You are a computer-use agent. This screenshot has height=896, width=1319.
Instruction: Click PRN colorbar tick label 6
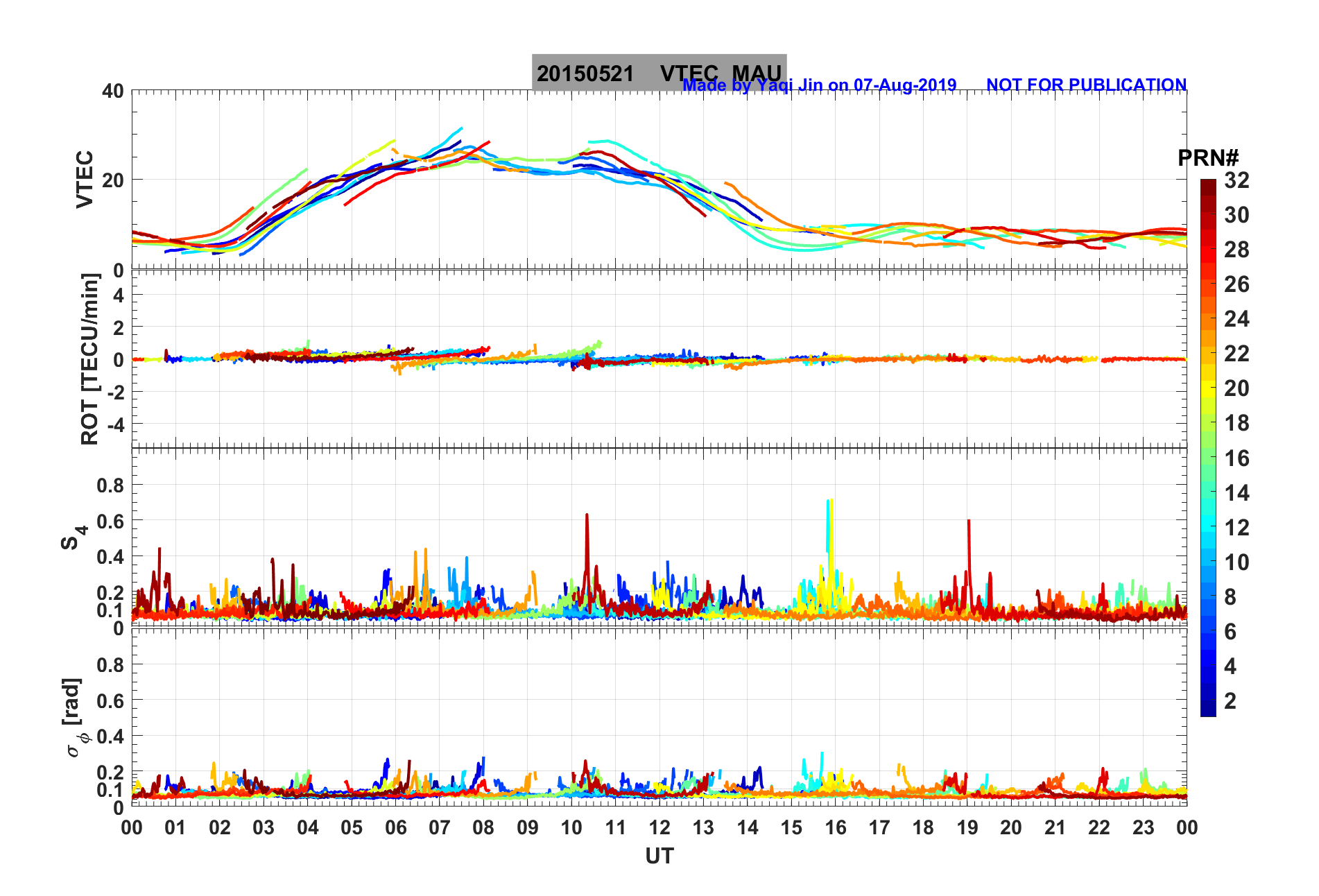coord(1230,632)
